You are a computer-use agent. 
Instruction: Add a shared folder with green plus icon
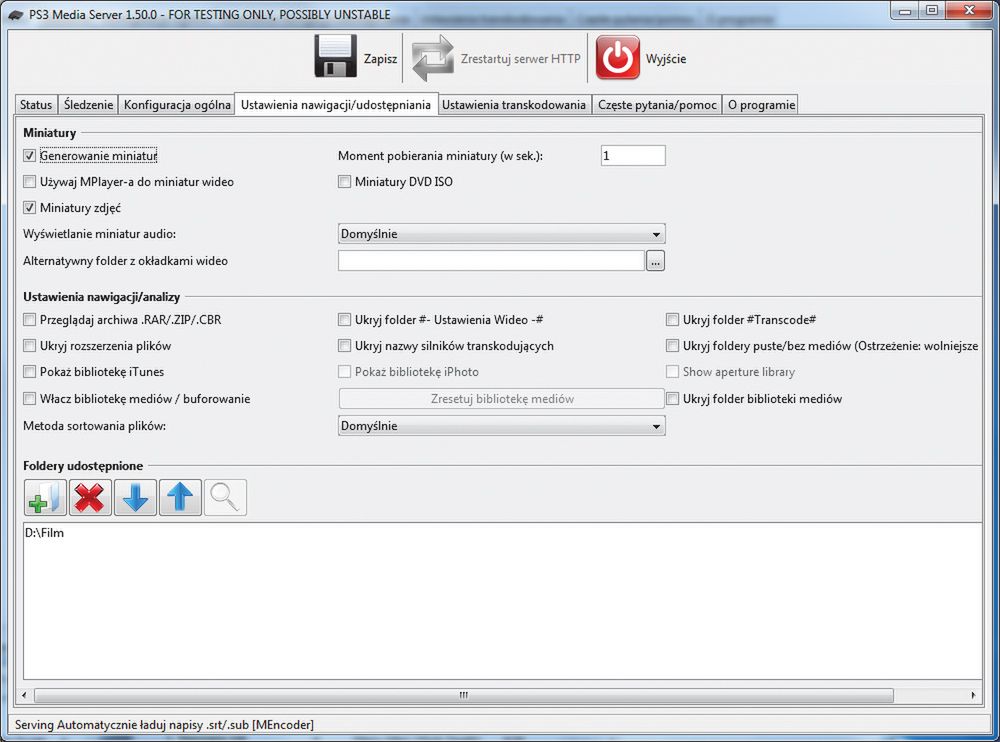point(45,498)
